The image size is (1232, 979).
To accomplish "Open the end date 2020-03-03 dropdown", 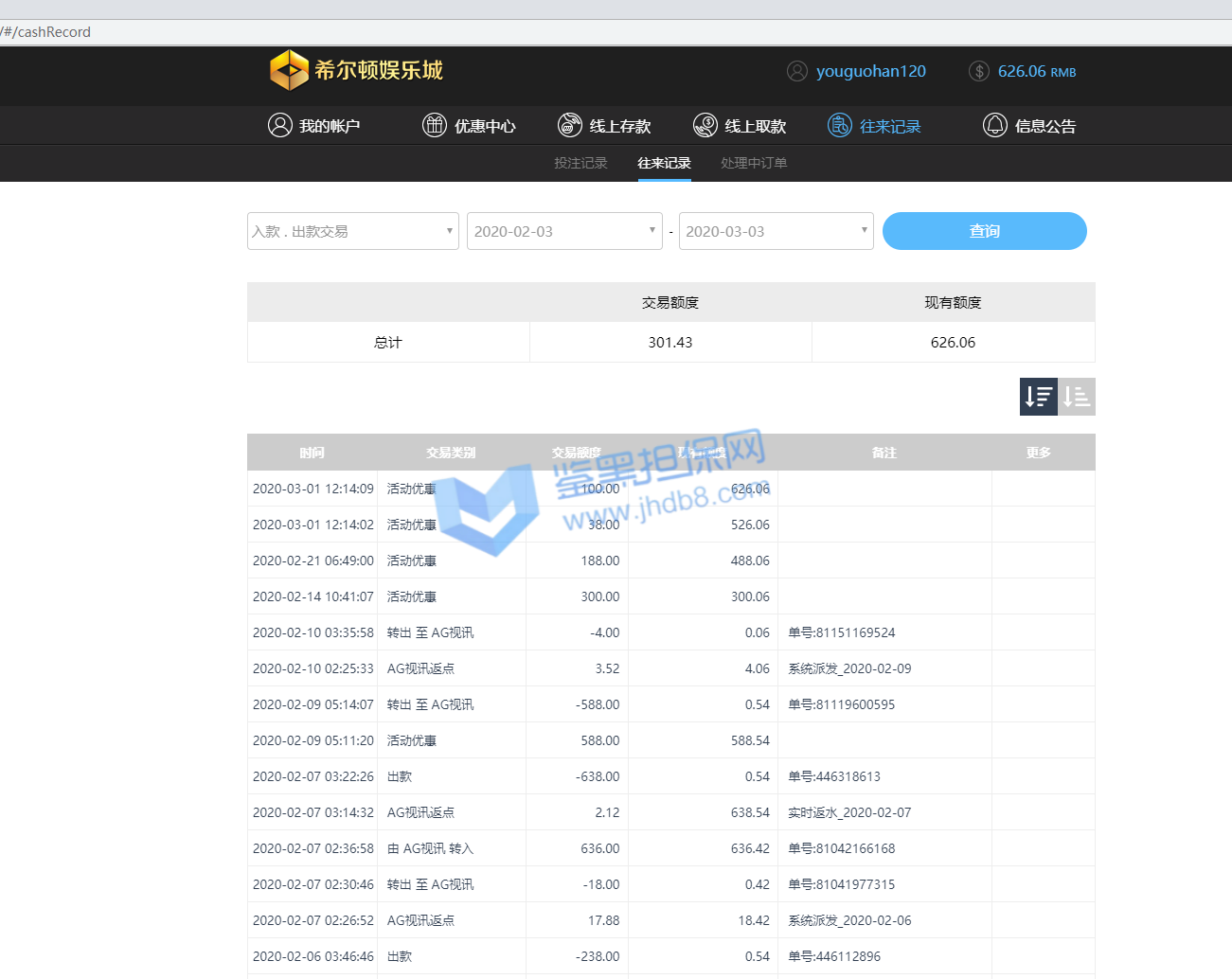I will [776, 231].
